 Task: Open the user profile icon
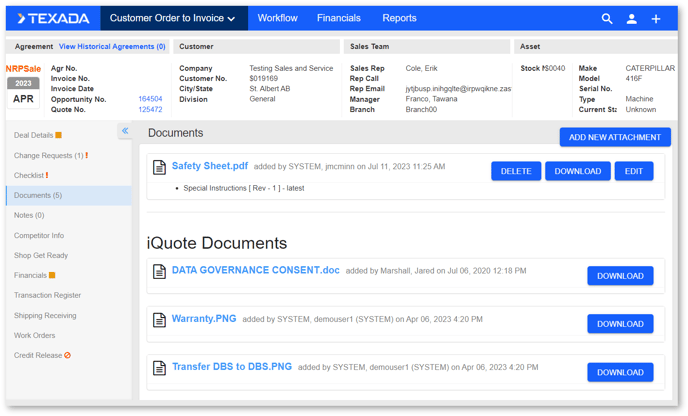[x=631, y=19]
